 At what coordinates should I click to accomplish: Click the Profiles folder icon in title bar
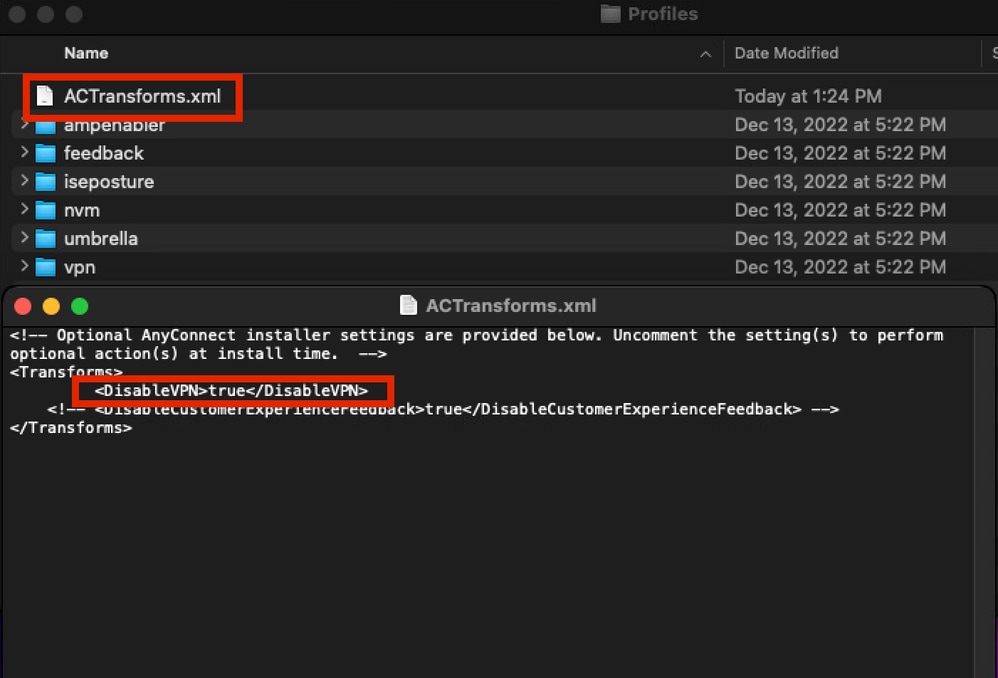tap(610, 14)
